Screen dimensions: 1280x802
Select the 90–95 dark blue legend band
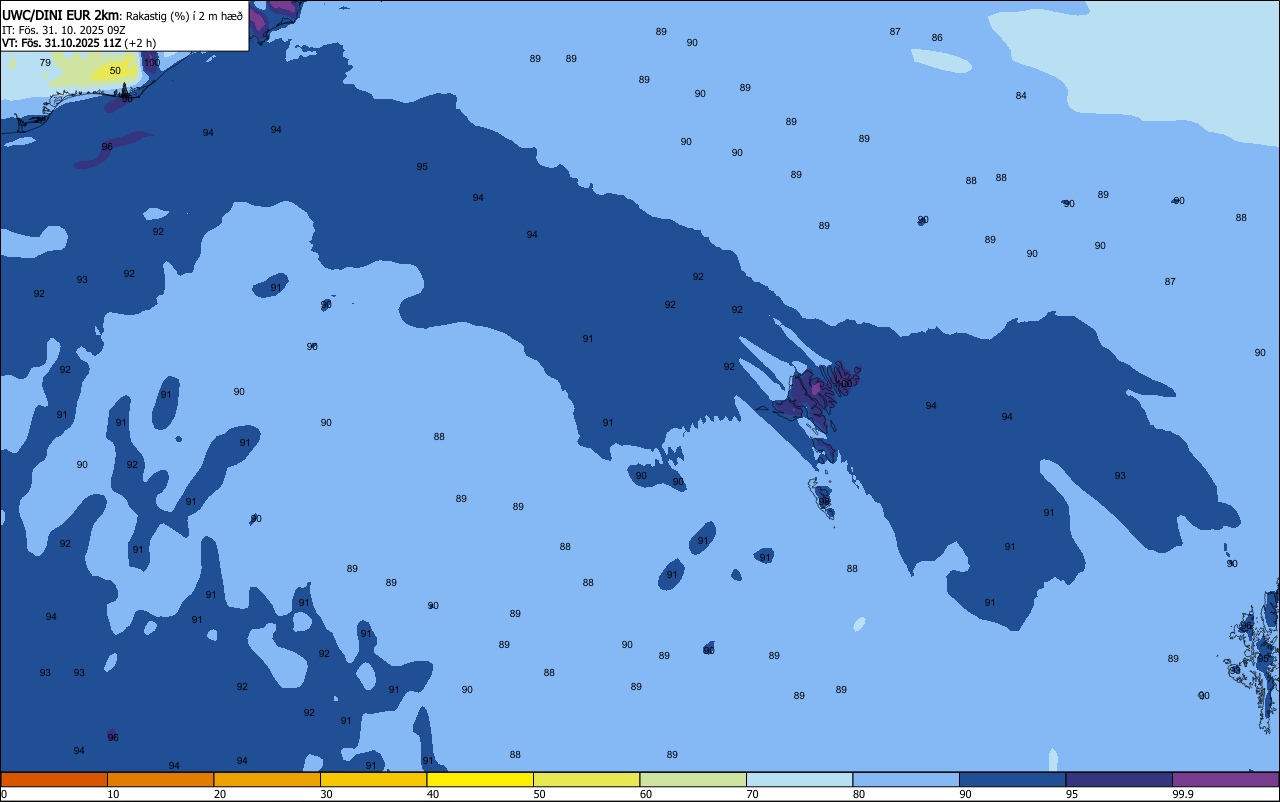pyautogui.click(x=1012, y=779)
